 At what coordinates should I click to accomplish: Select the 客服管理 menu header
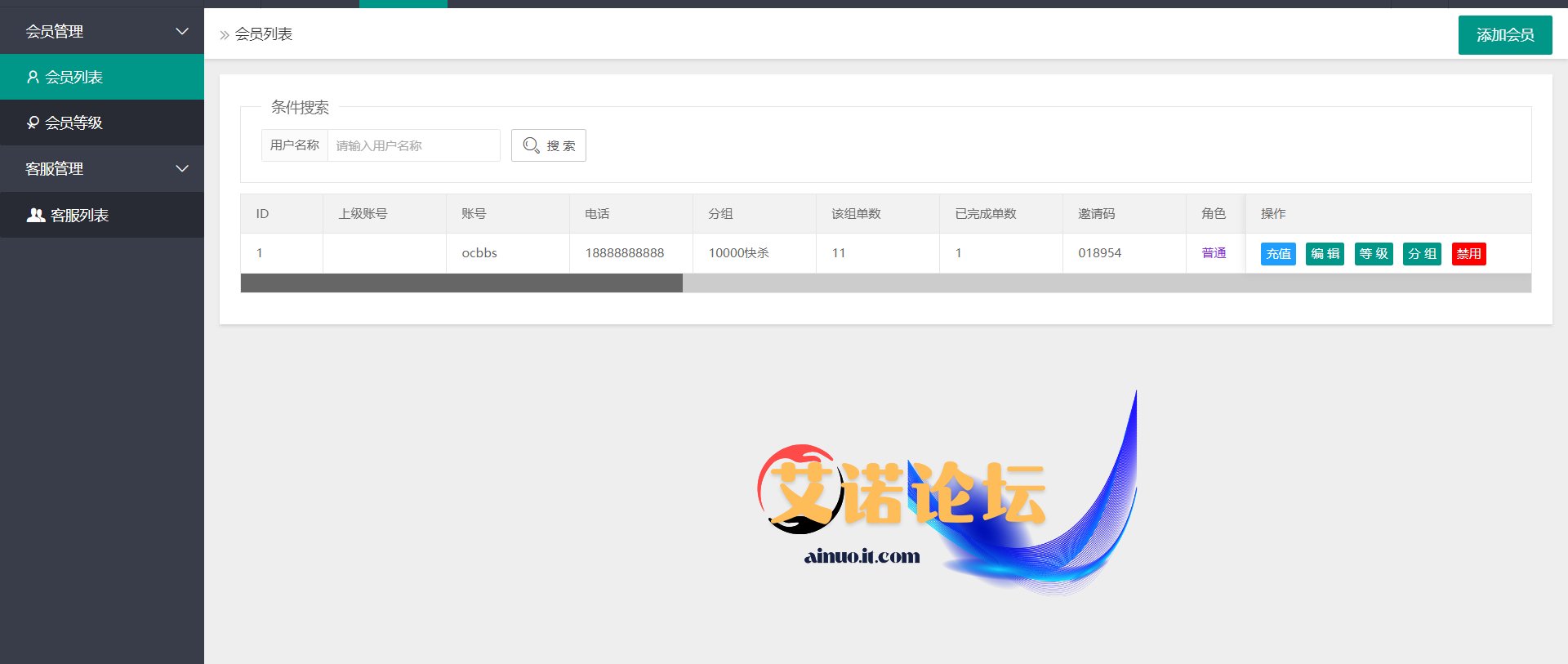click(x=102, y=168)
